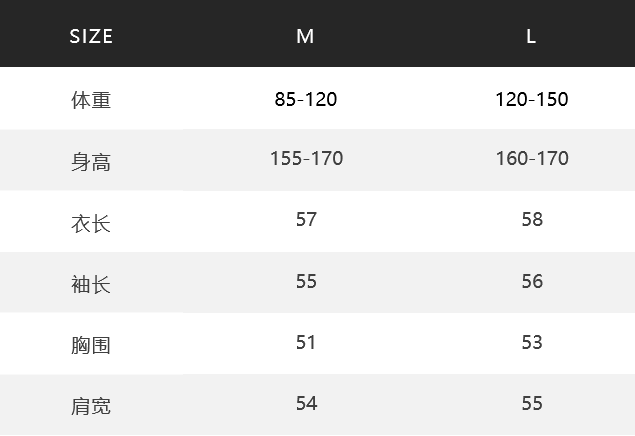Click the 57 garment length value
The height and width of the screenshot is (436, 635).
click(x=306, y=219)
